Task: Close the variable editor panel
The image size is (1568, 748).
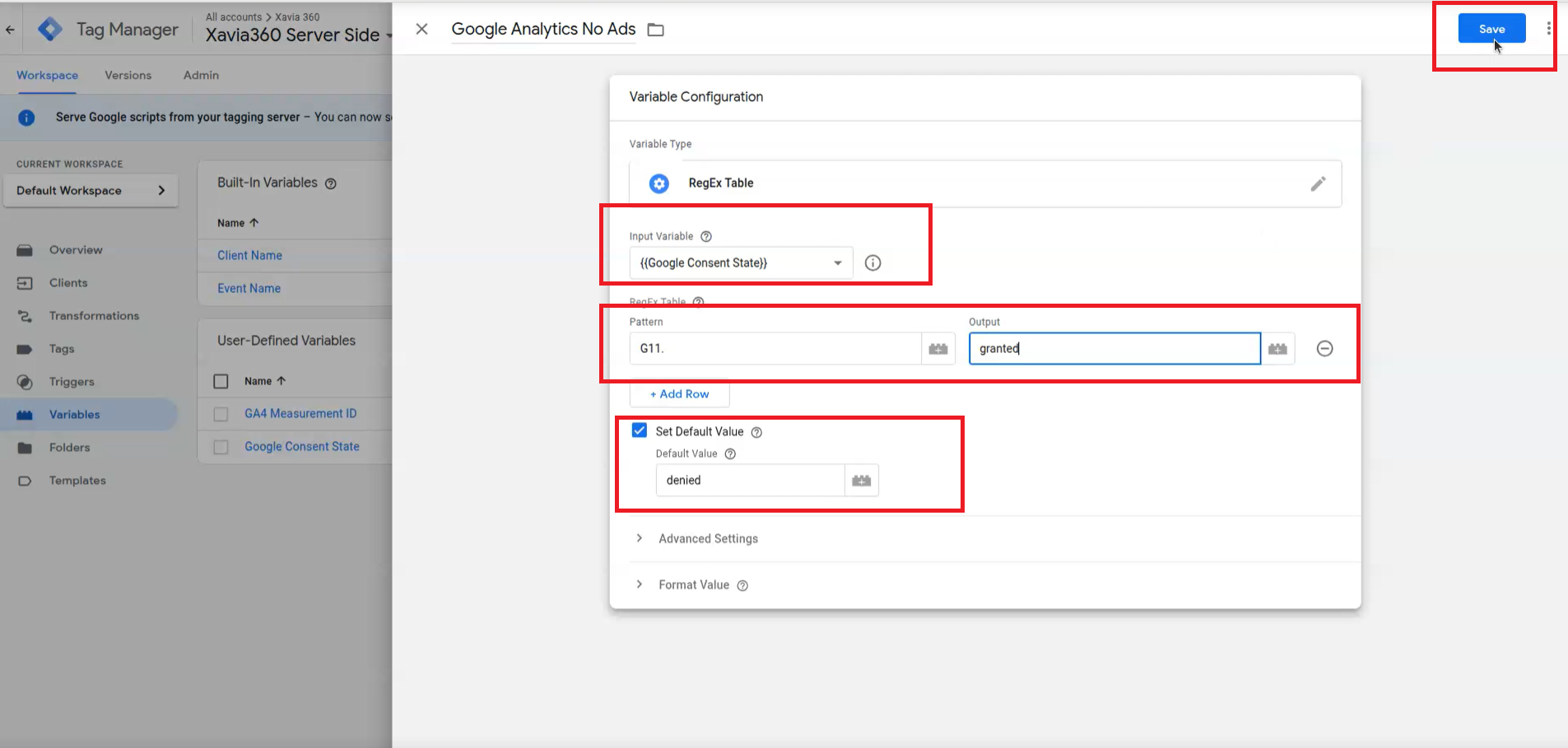Action: pyautogui.click(x=421, y=29)
